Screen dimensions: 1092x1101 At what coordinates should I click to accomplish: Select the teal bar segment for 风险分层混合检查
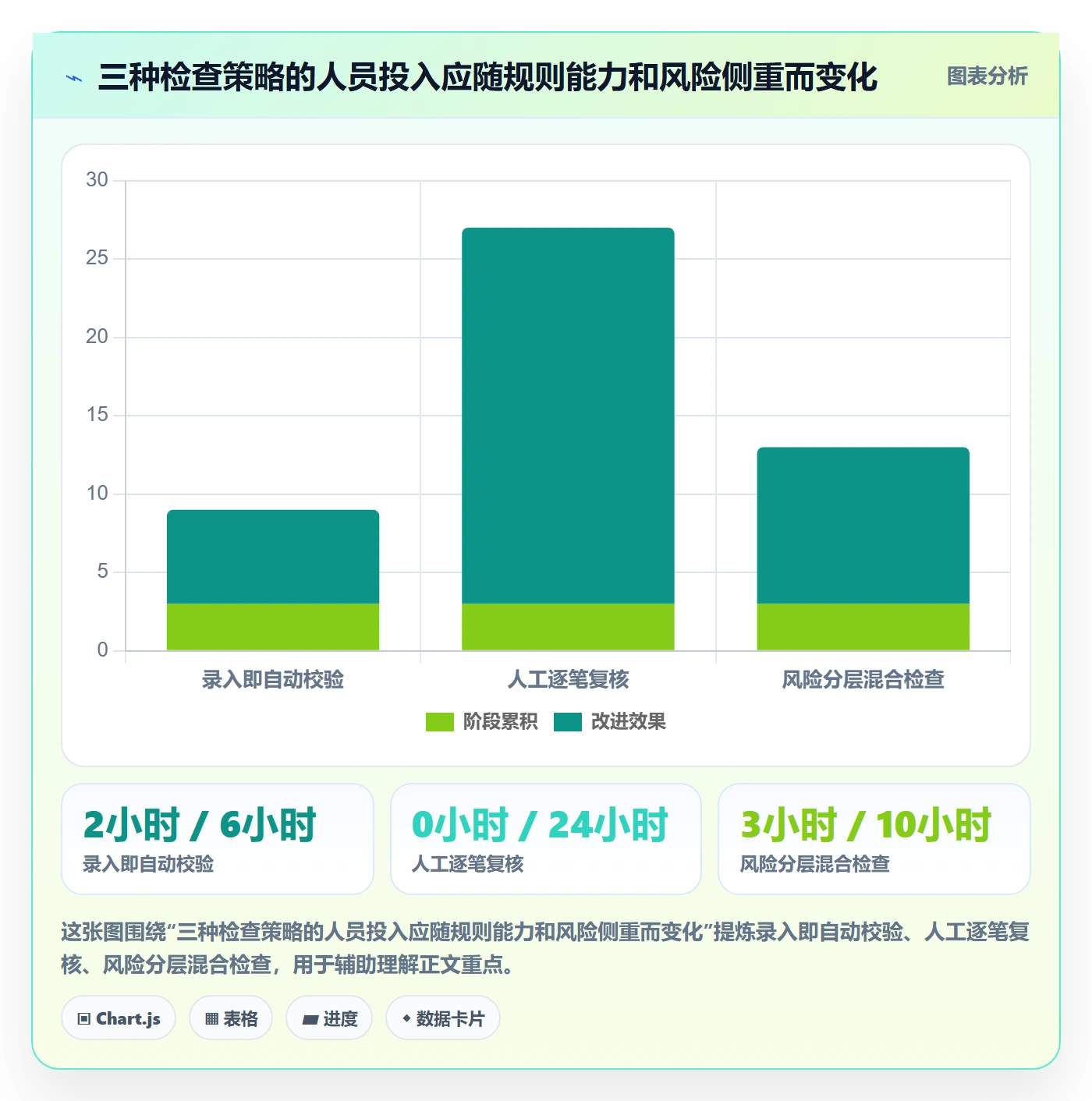pos(863,526)
